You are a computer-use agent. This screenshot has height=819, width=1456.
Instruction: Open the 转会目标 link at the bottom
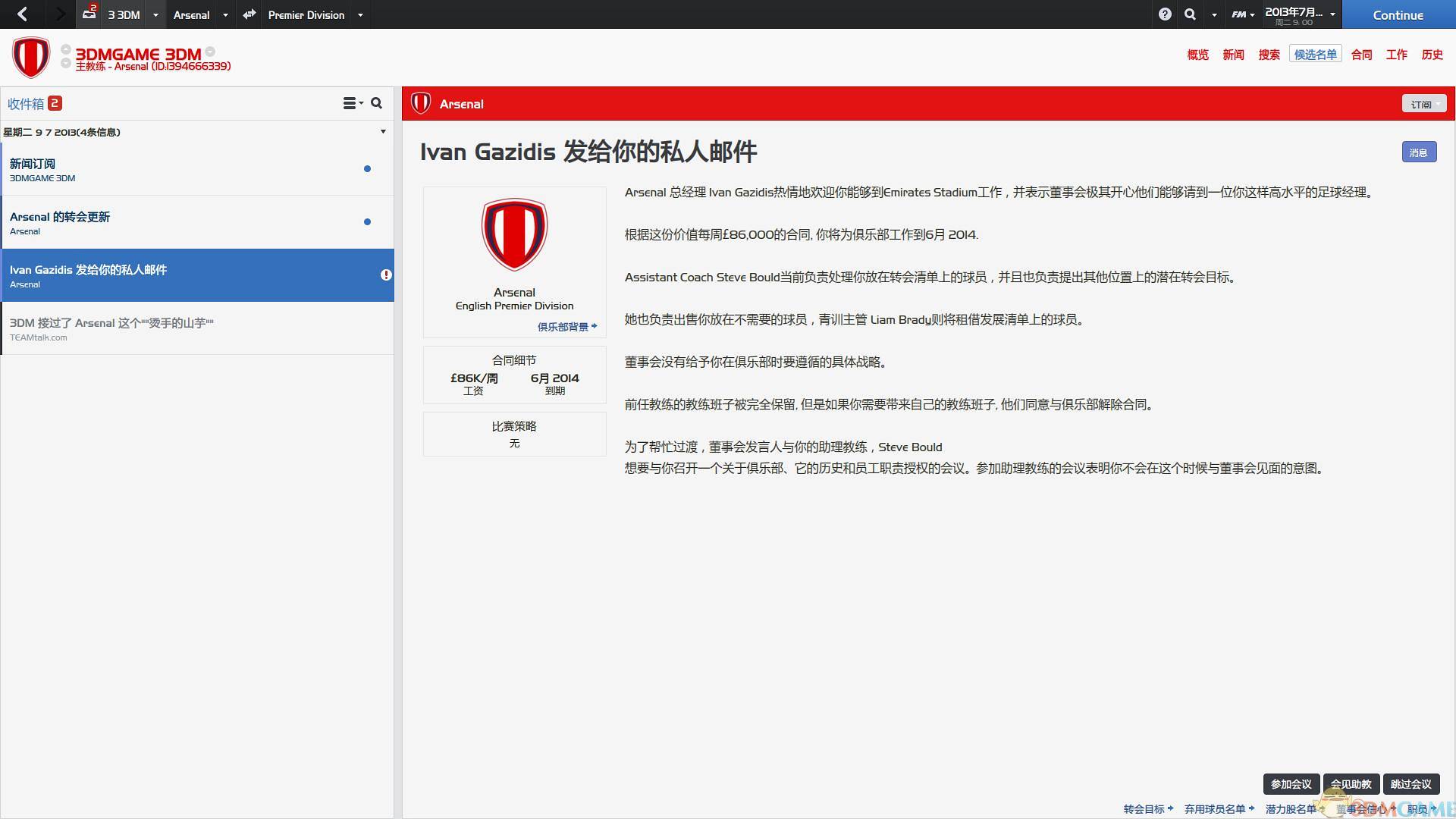pyautogui.click(x=1145, y=808)
